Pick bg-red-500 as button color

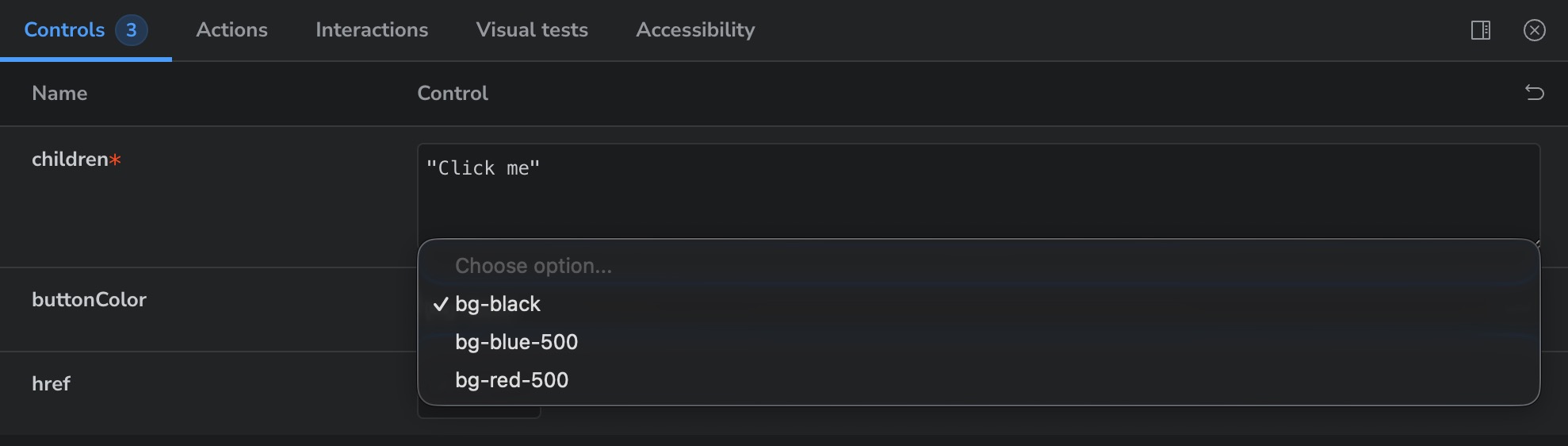point(511,380)
